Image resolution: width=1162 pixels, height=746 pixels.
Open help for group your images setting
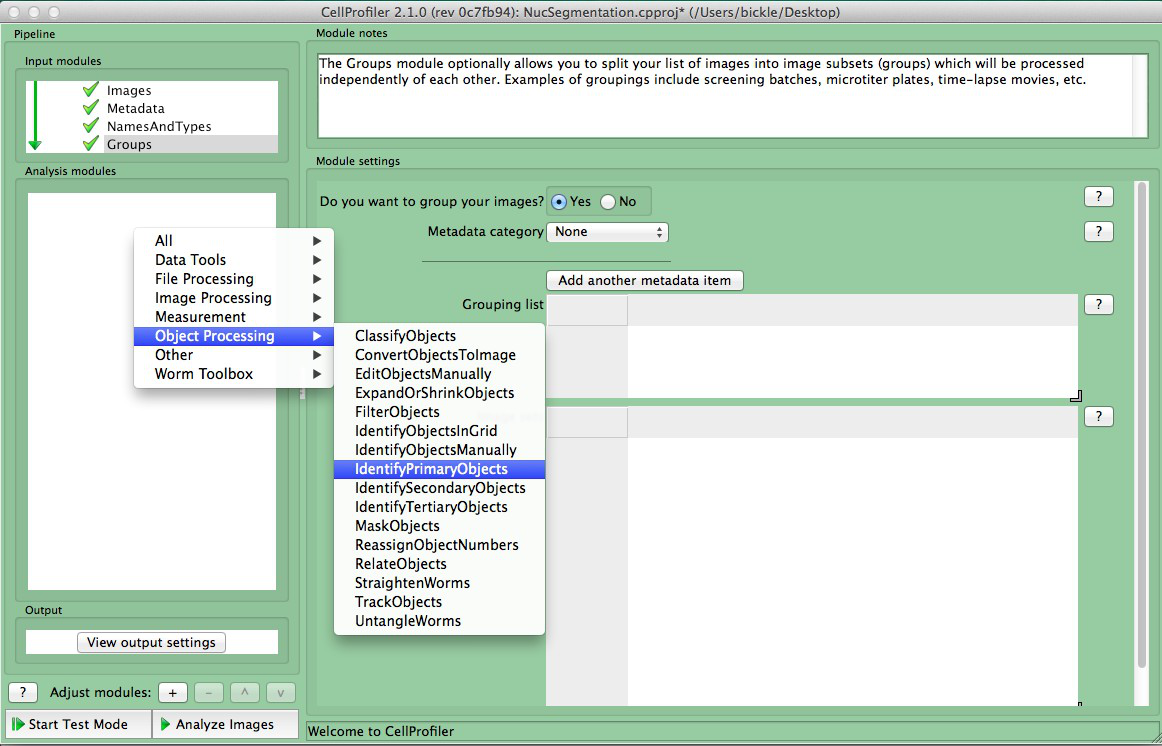[1098, 196]
